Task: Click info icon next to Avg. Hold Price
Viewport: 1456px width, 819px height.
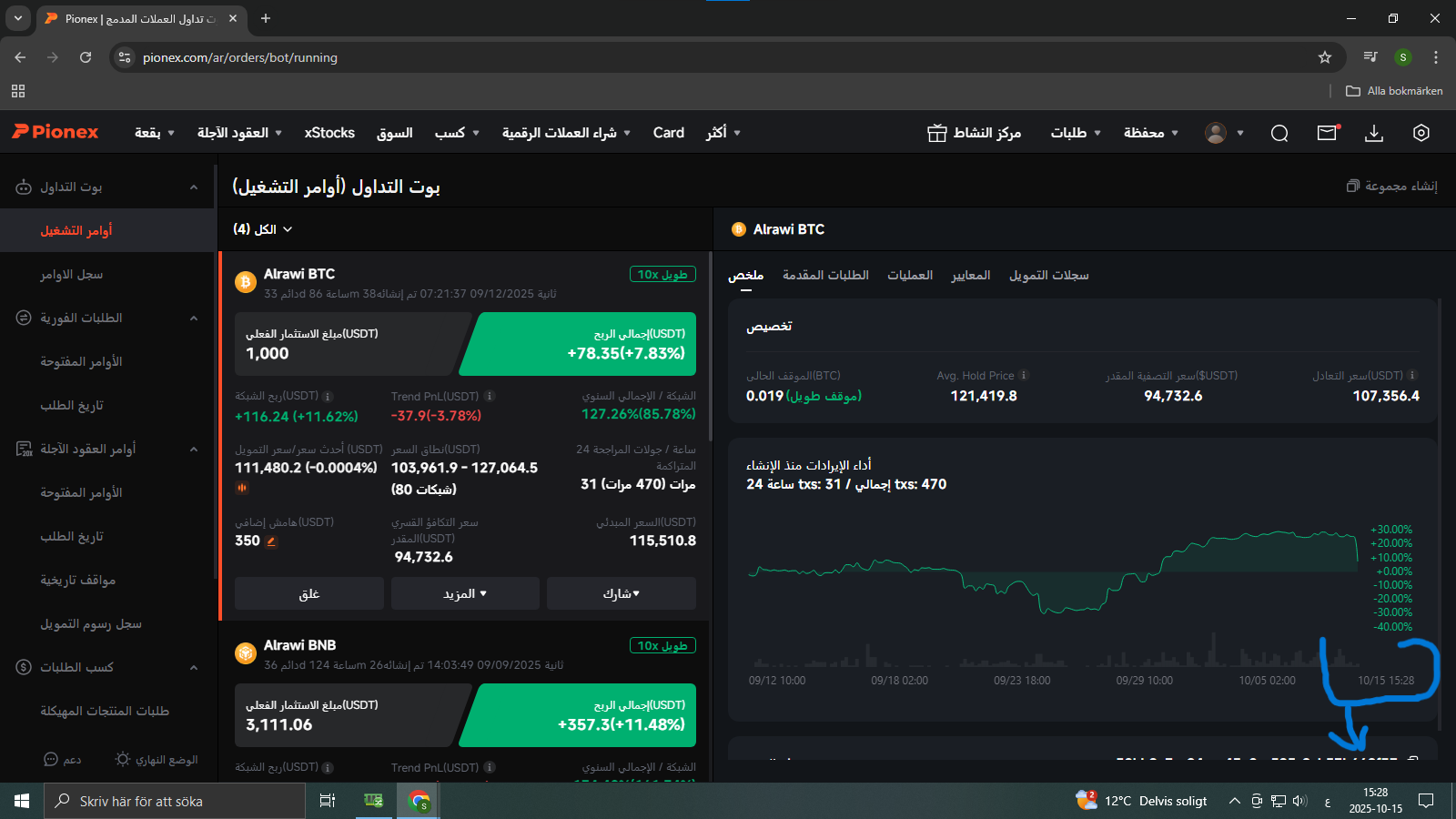Action: 1023,375
